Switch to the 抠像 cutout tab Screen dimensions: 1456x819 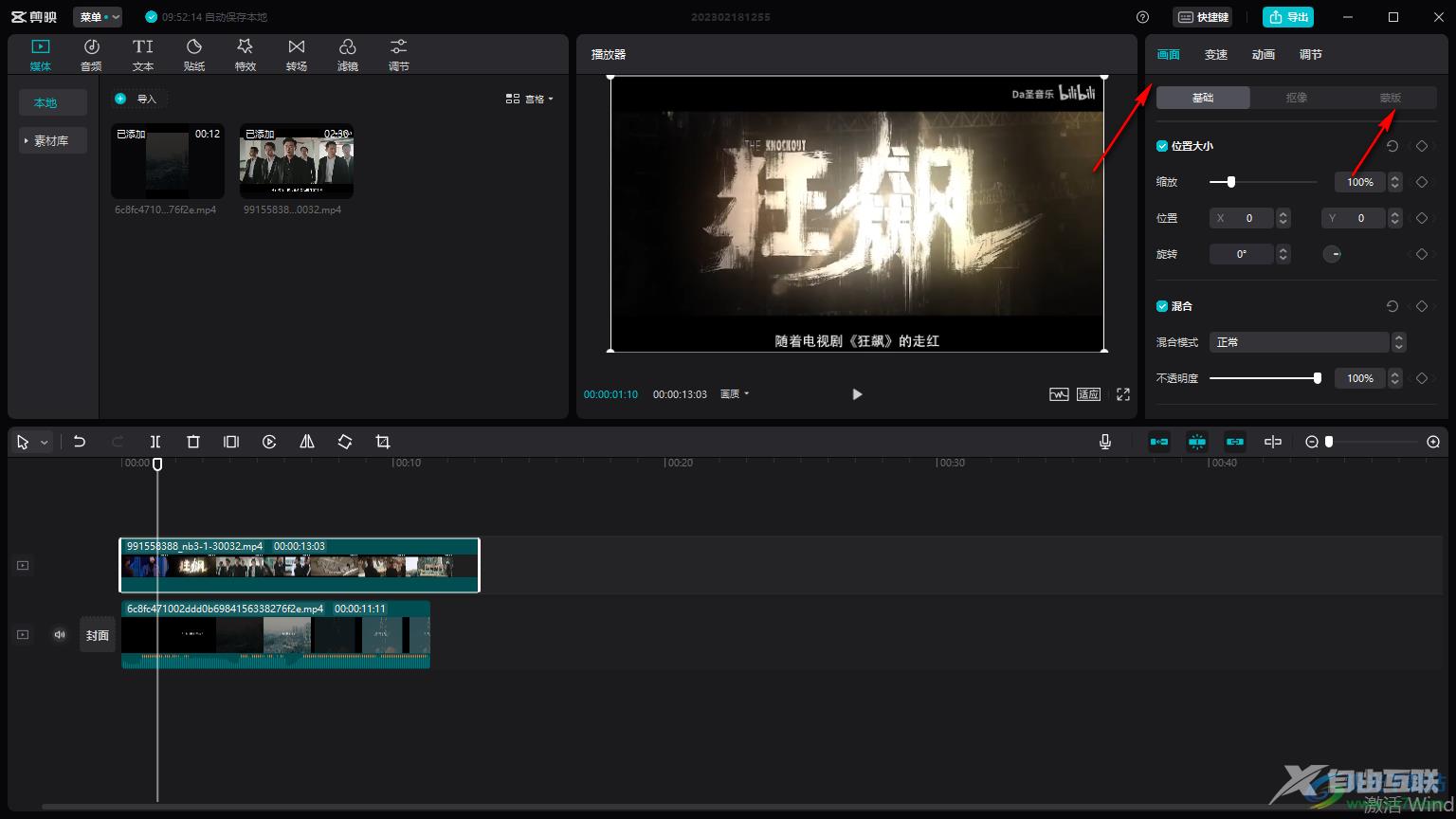click(x=1297, y=98)
